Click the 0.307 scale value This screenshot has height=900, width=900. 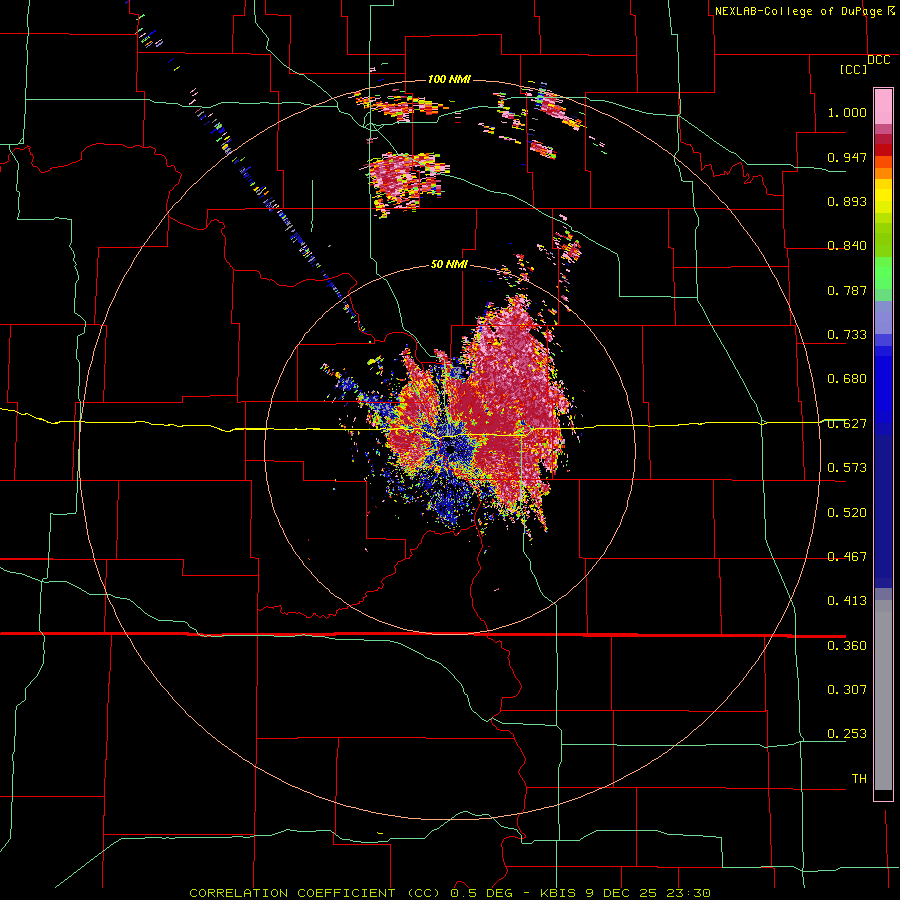click(847, 689)
